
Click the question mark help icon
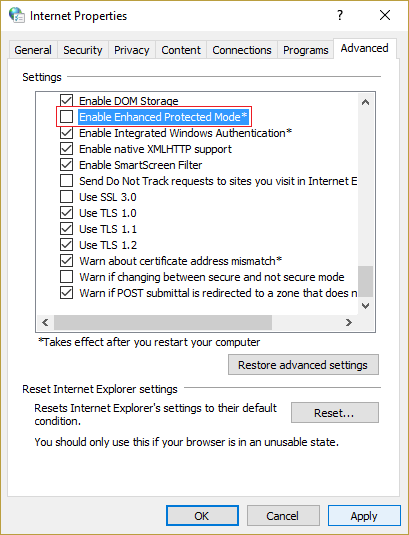(x=340, y=15)
